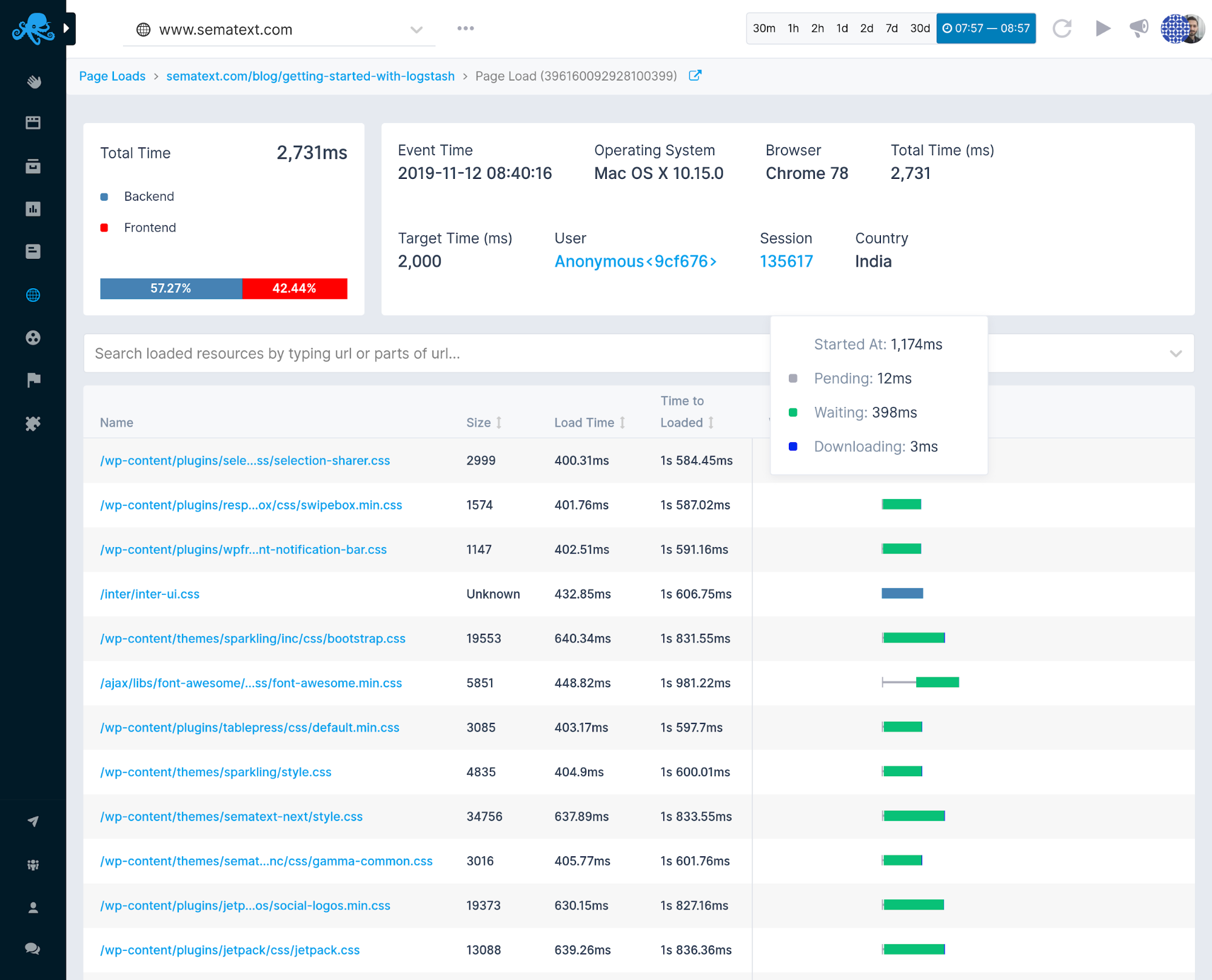Image resolution: width=1212 pixels, height=980 pixels.
Task: Open the selection-sharer.css resource link
Action: point(245,461)
